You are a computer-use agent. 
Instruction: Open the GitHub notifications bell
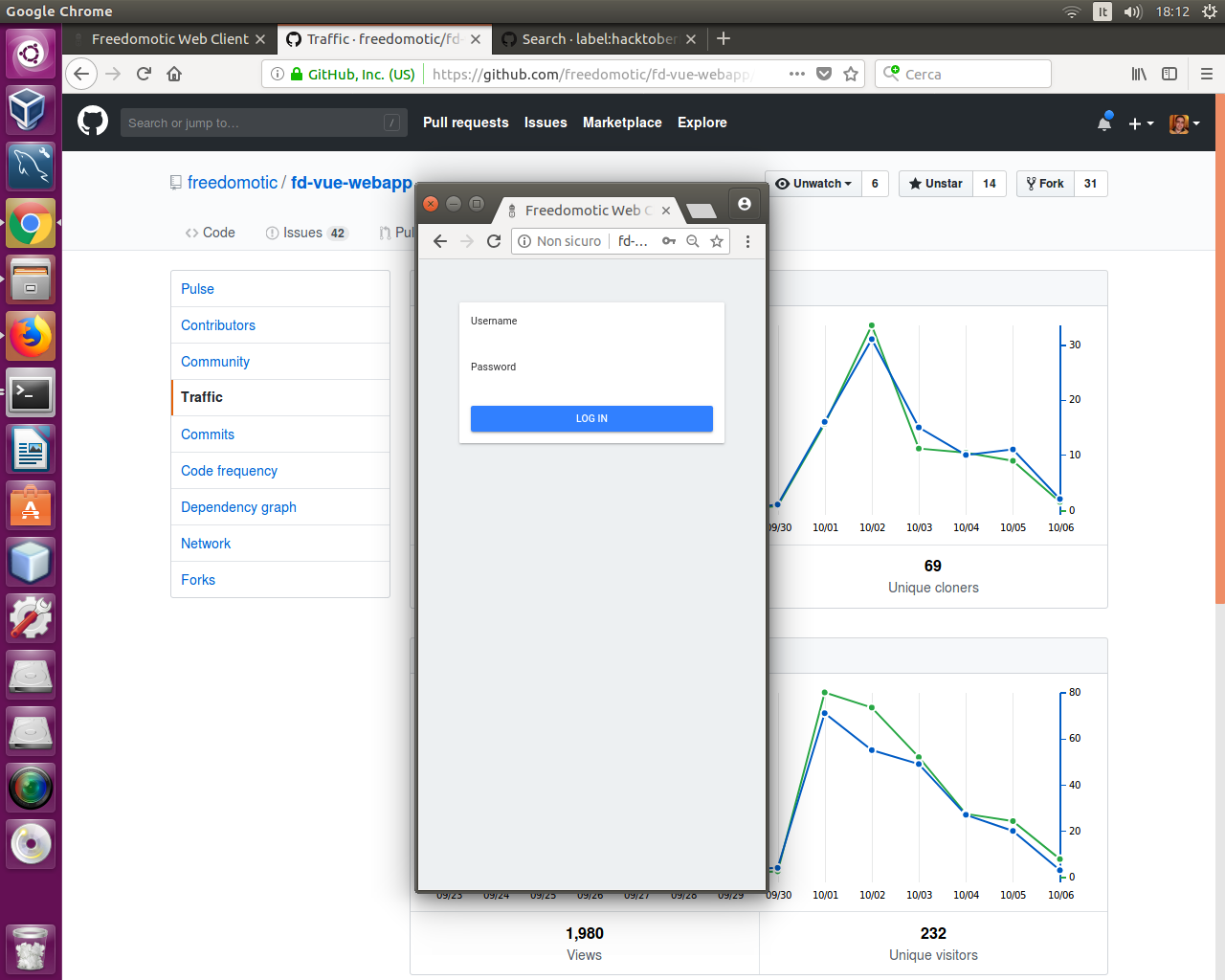[1104, 122]
